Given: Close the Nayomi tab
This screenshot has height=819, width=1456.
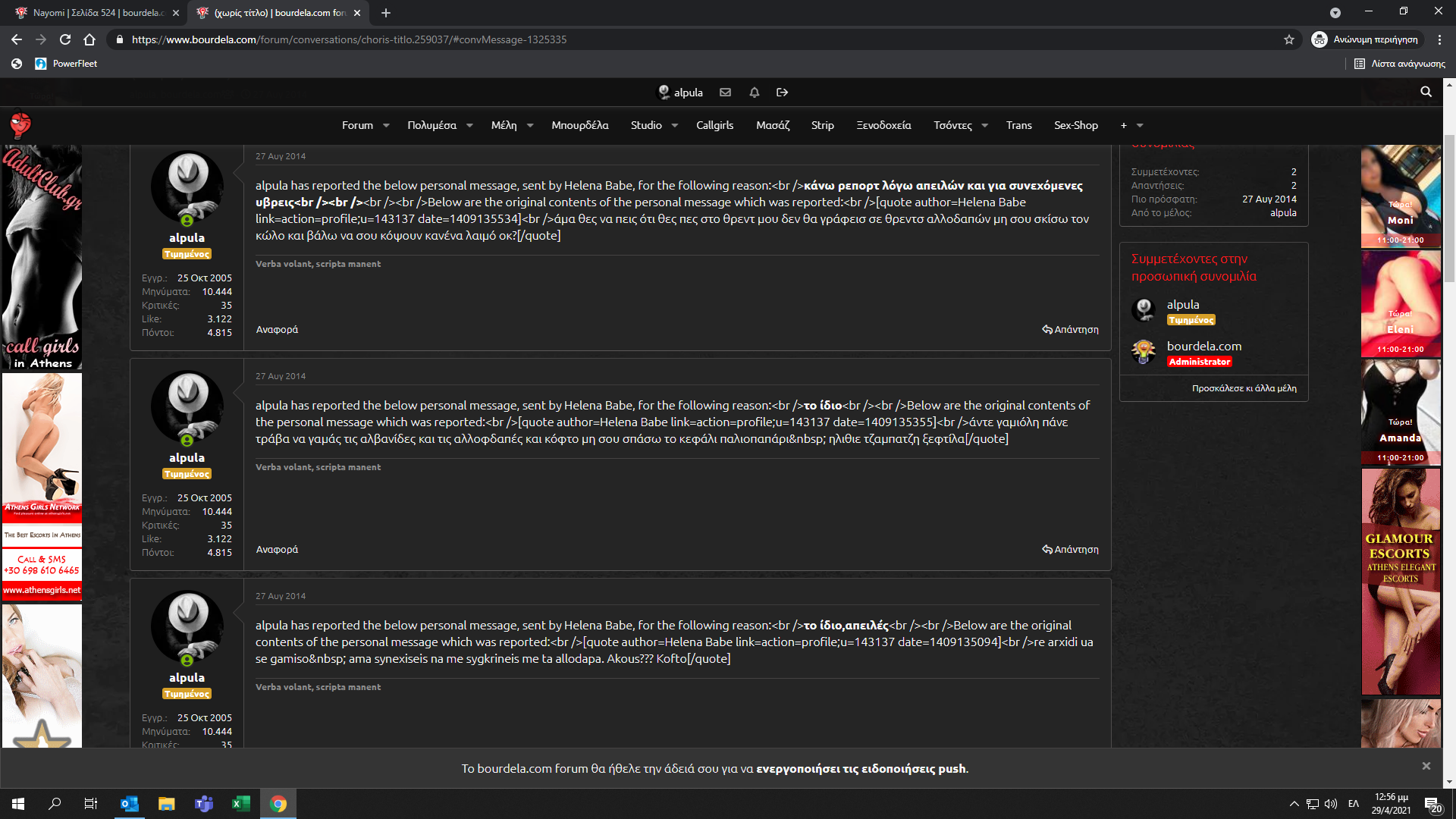Looking at the screenshot, I should (175, 13).
